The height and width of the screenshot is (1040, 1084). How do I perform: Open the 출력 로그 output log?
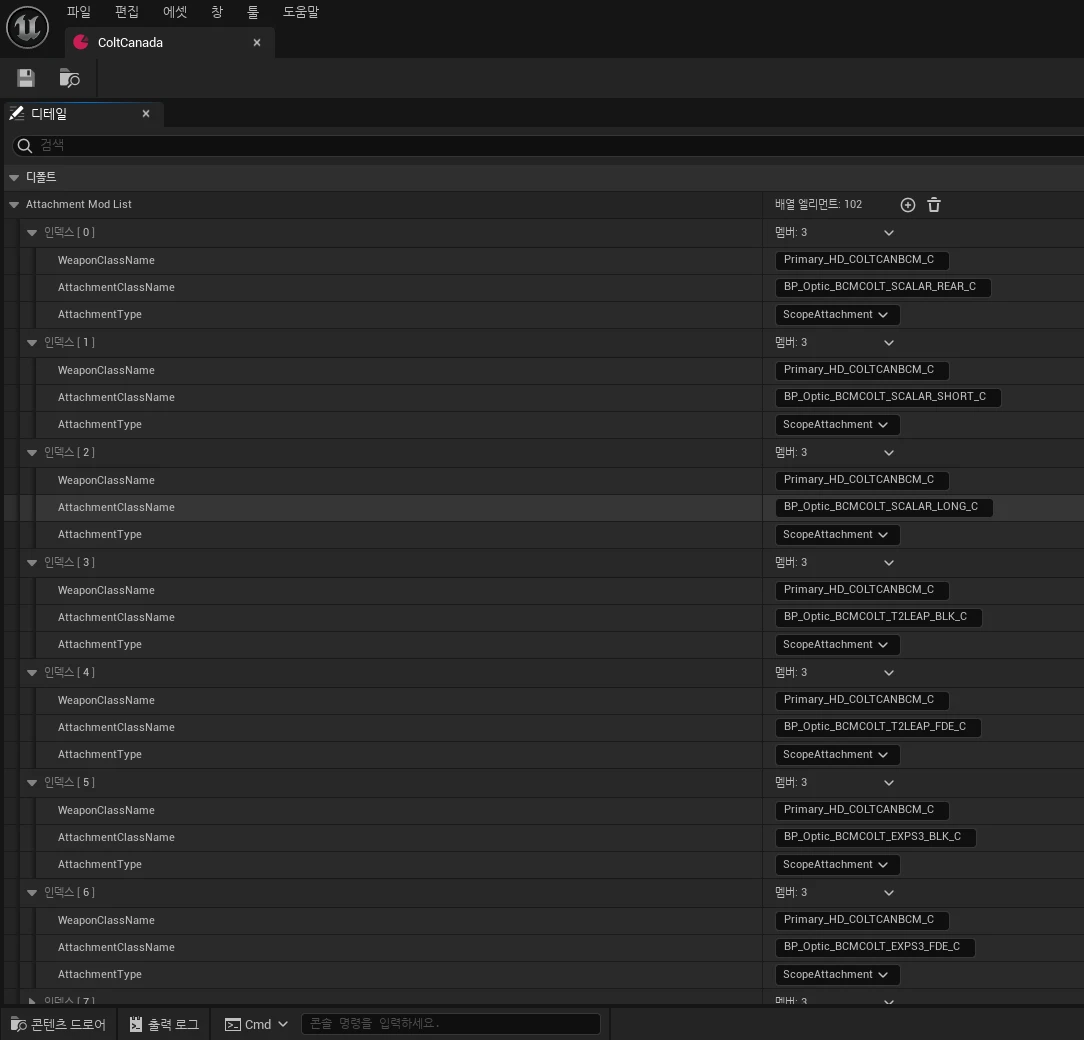[x=165, y=1024]
